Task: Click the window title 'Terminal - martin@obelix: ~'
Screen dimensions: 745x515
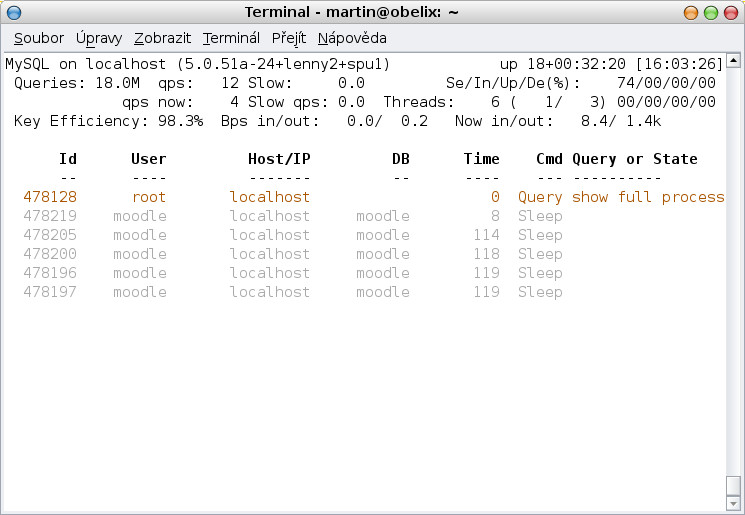Action: pos(352,12)
